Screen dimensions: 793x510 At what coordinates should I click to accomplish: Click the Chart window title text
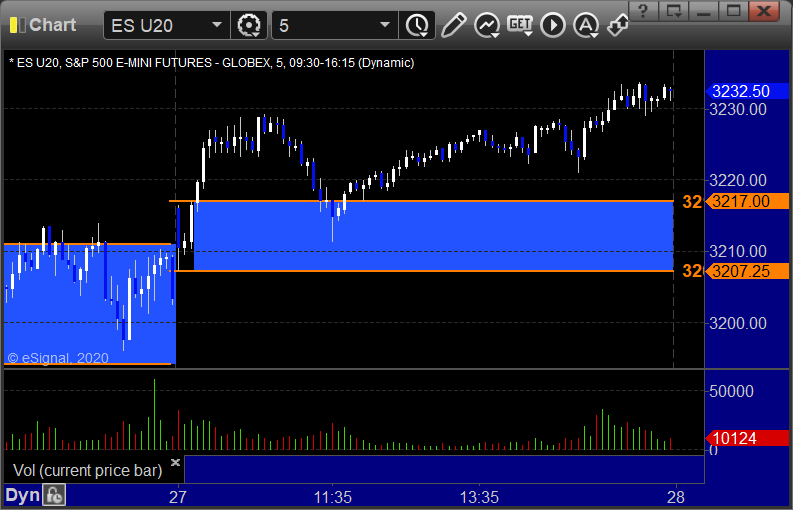53,25
